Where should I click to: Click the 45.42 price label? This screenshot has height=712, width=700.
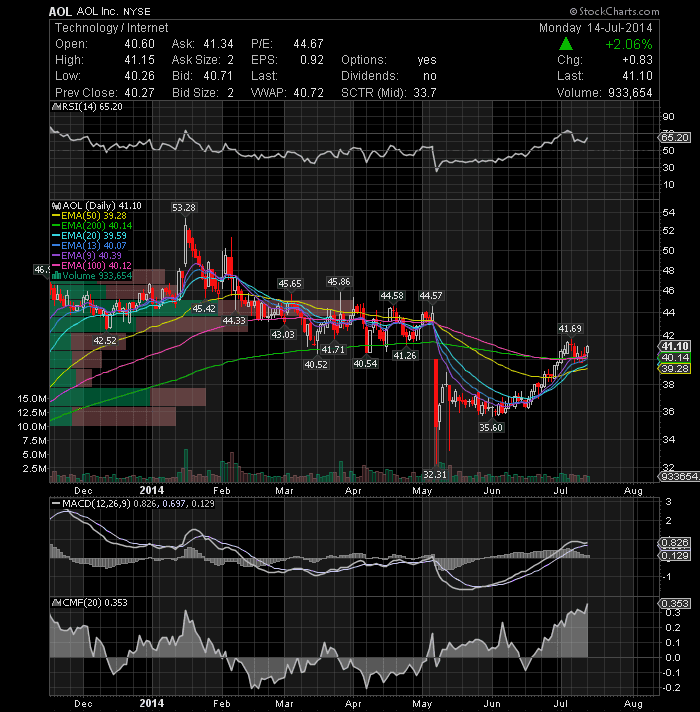point(204,309)
